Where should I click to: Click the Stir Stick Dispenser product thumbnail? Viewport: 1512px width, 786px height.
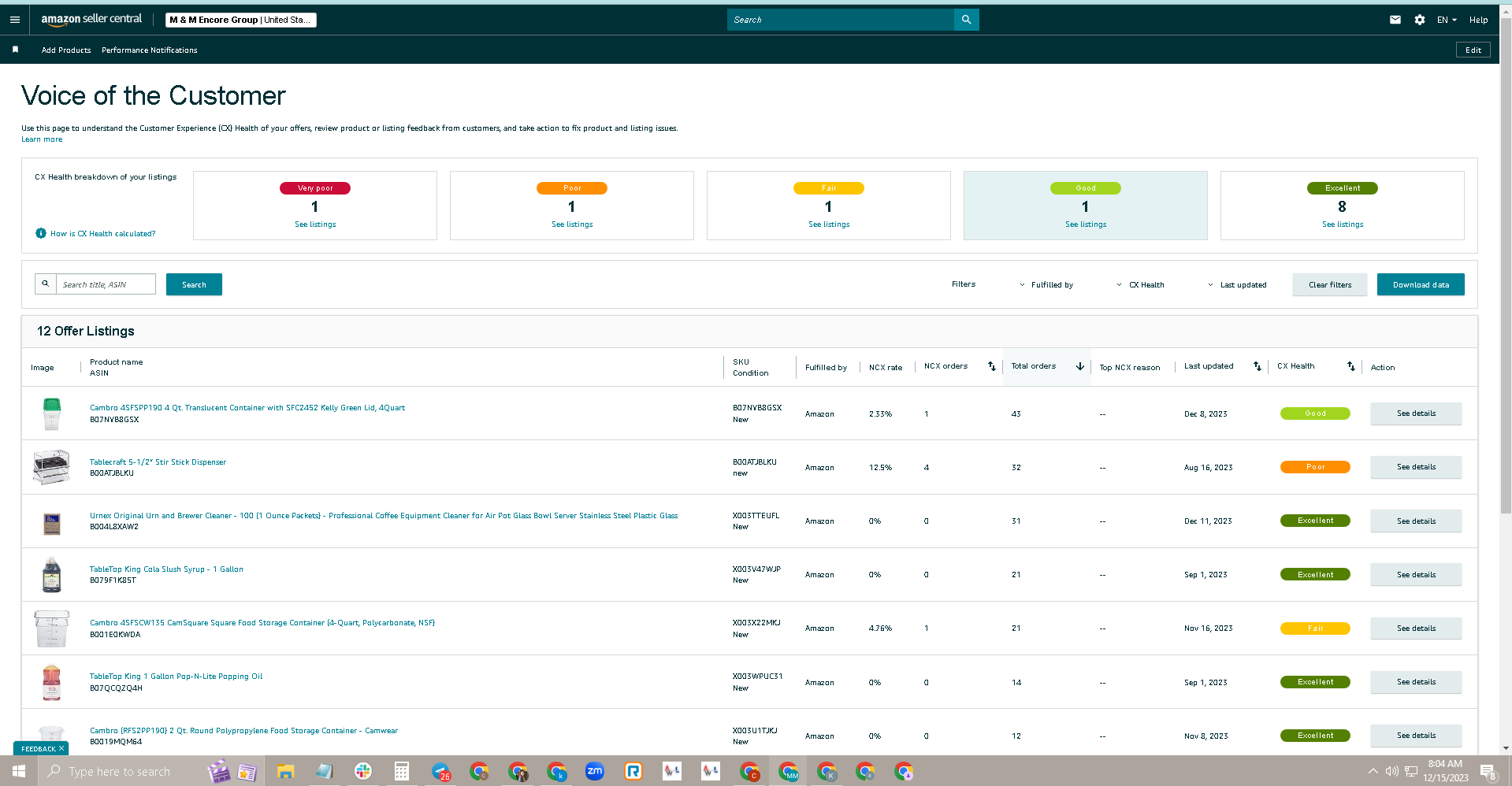click(51, 467)
